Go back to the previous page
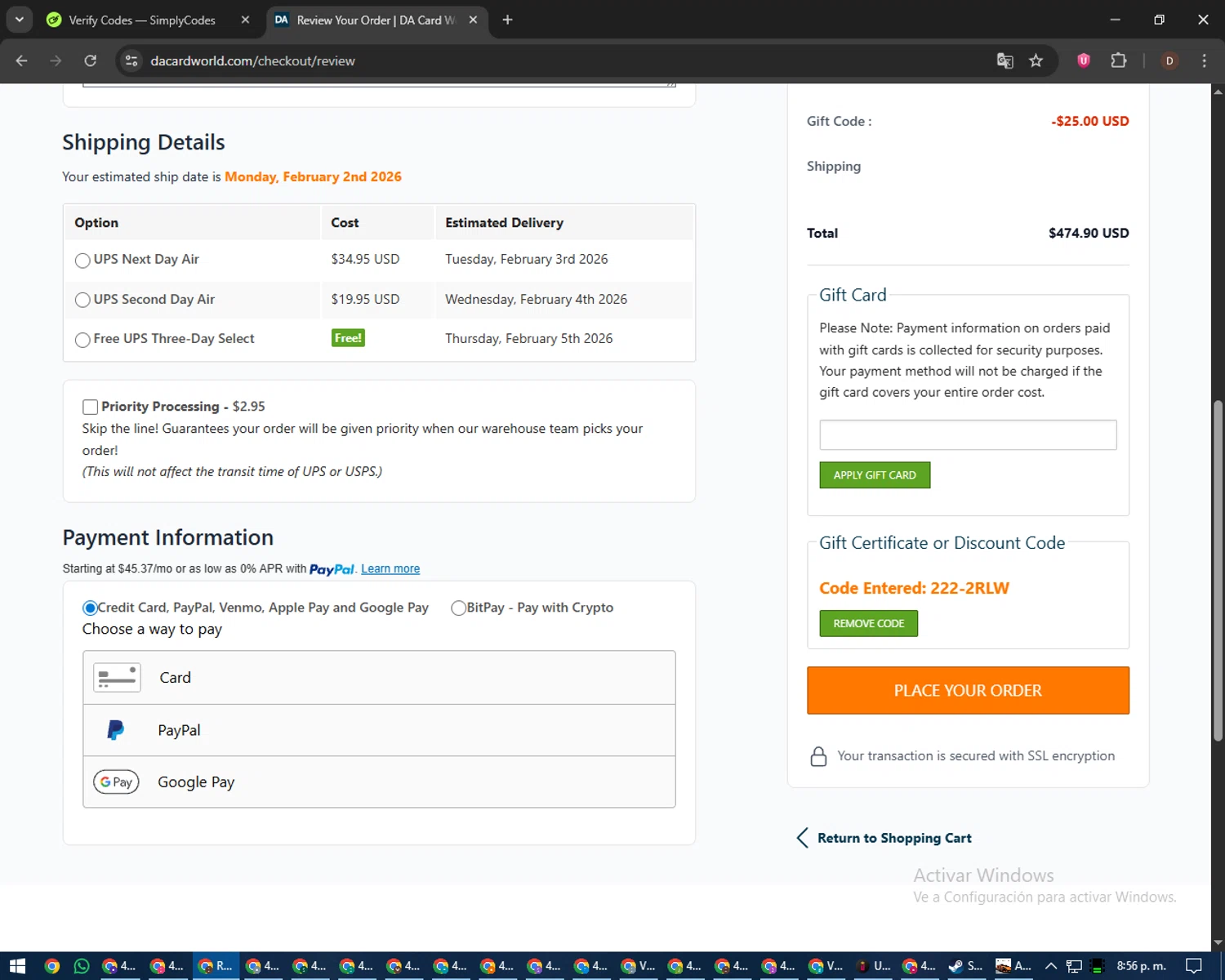The height and width of the screenshot is (980, 1225). point(22,60)
